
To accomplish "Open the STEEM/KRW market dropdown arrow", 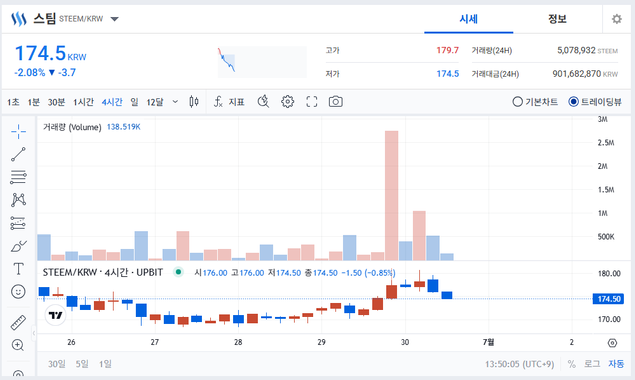I will coord(115,19).
